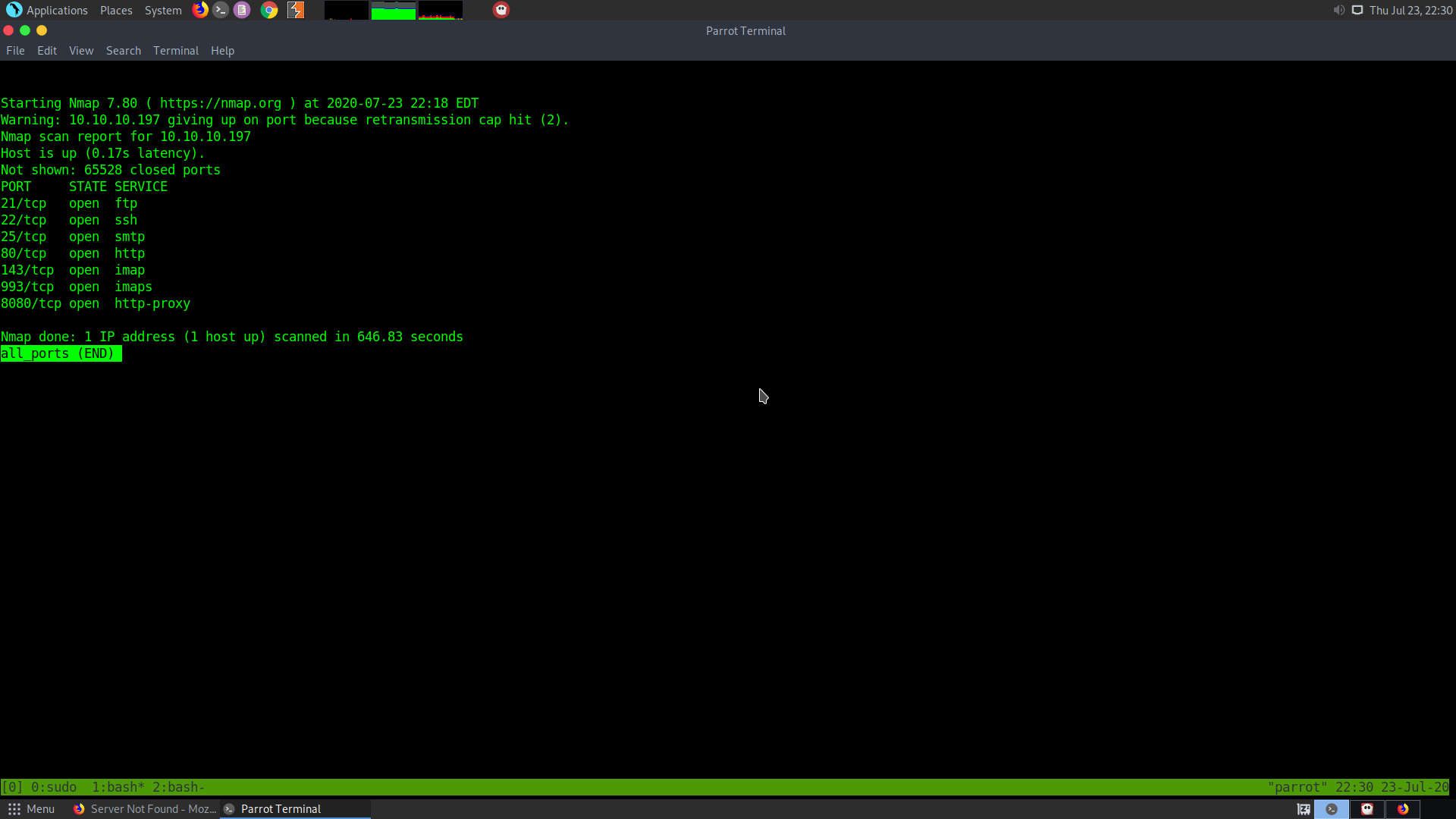1456x819 pixels.
Task: Switch to terminal workspace in bottom panel
Action: (x=1332, y=809)
